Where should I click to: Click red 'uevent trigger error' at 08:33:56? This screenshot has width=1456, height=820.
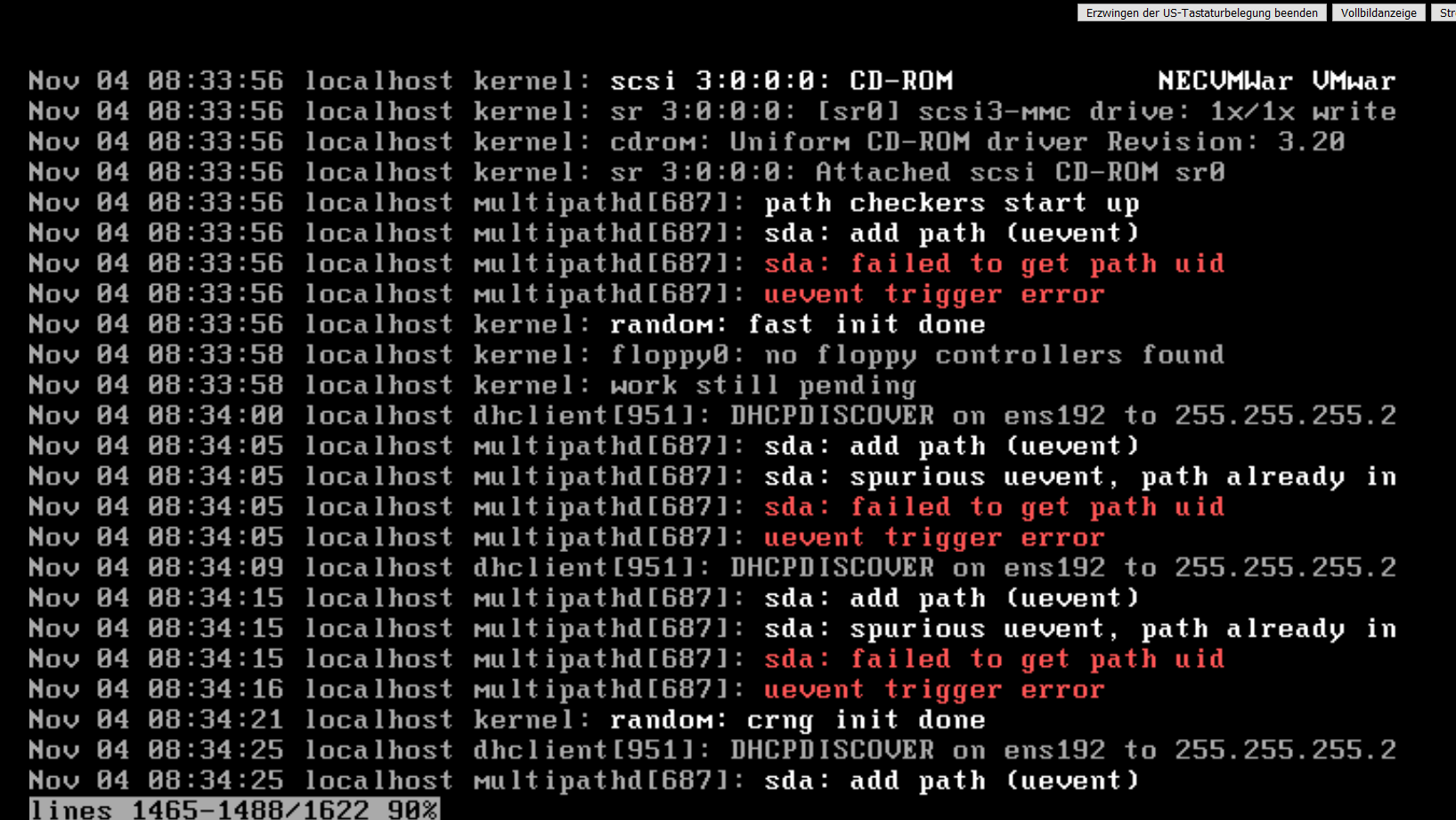(934, 294)
